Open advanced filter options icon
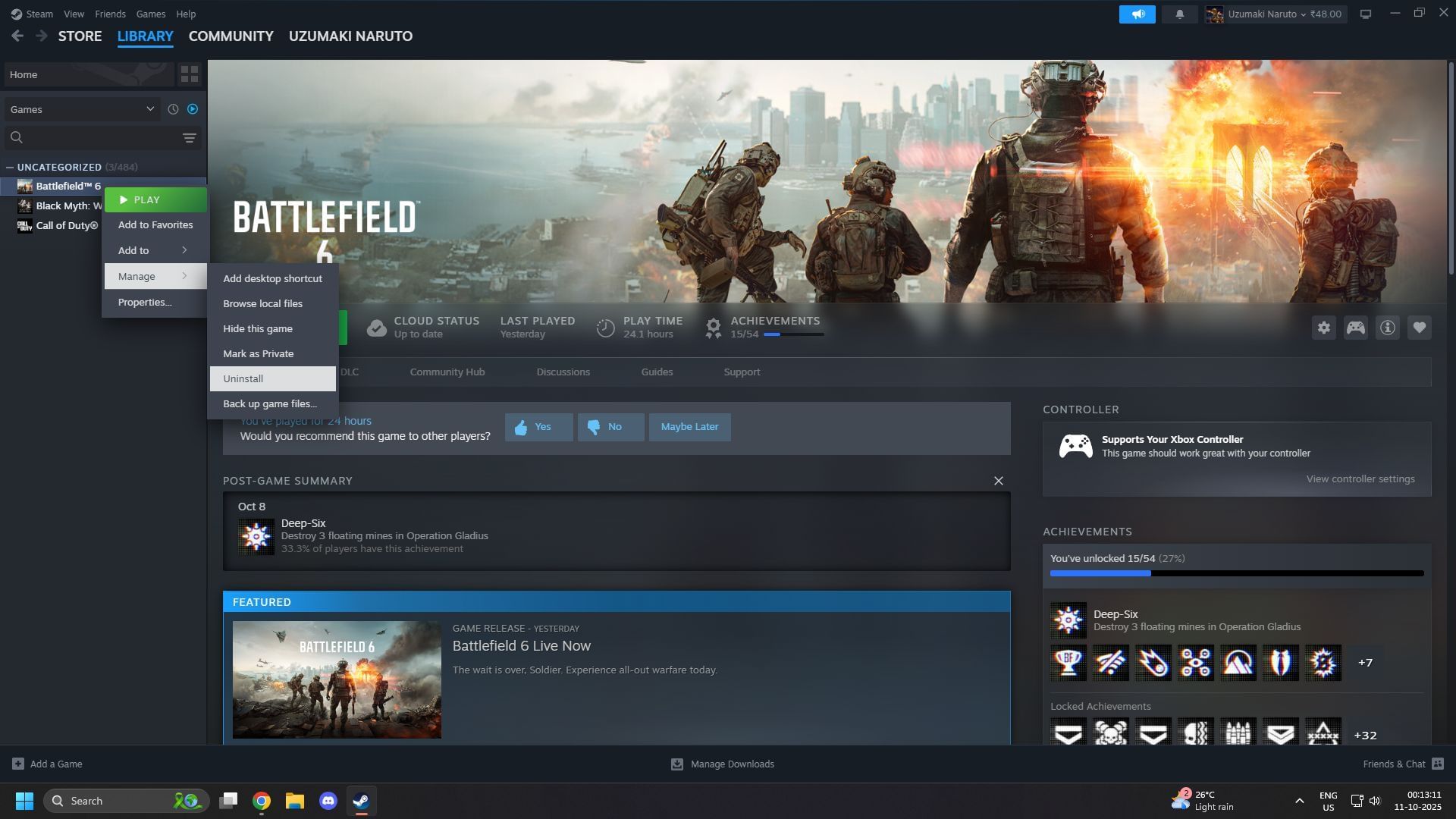The image size is (1456, 819). (x=189, y=137)
